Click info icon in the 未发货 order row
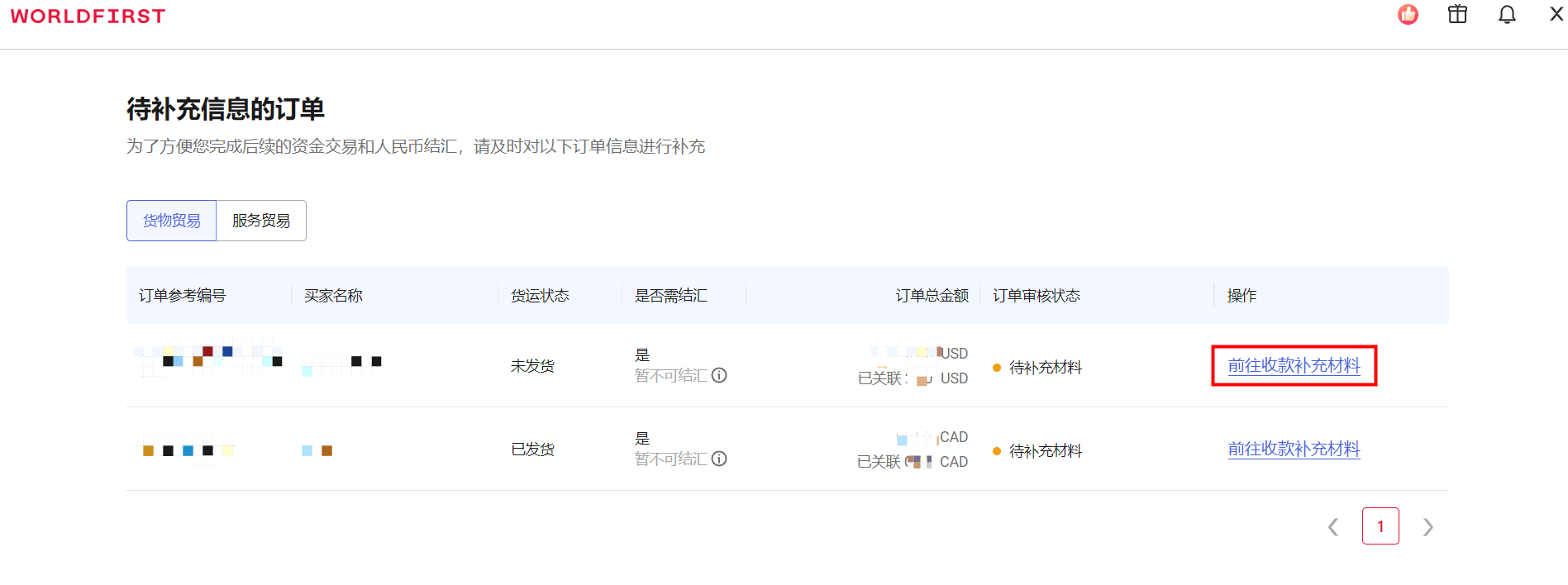Screen dimensions: 1568x585 [x=719, y=375]
